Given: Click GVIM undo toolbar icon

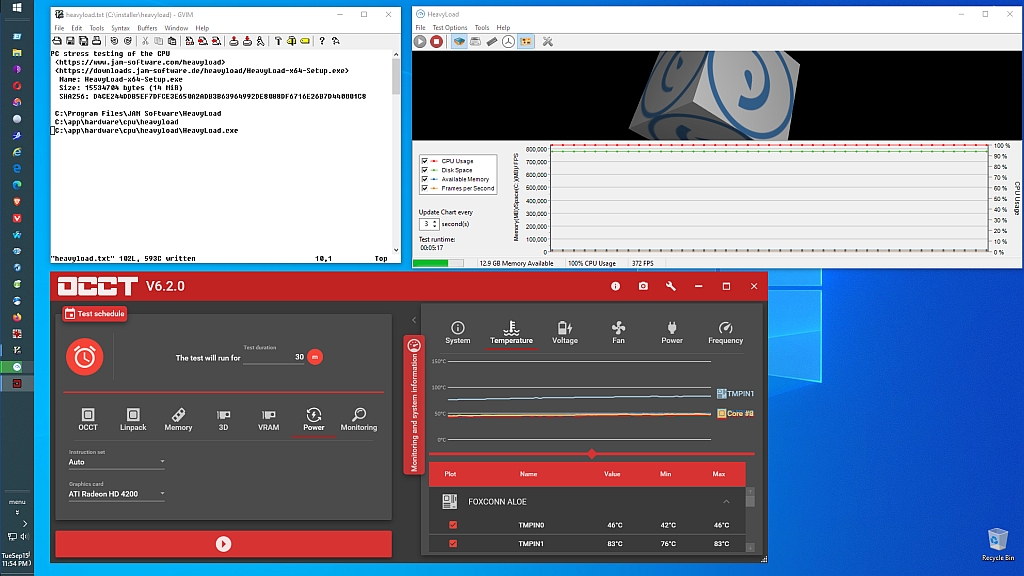Looking at the screenshot, I should (x=114, y=41).
